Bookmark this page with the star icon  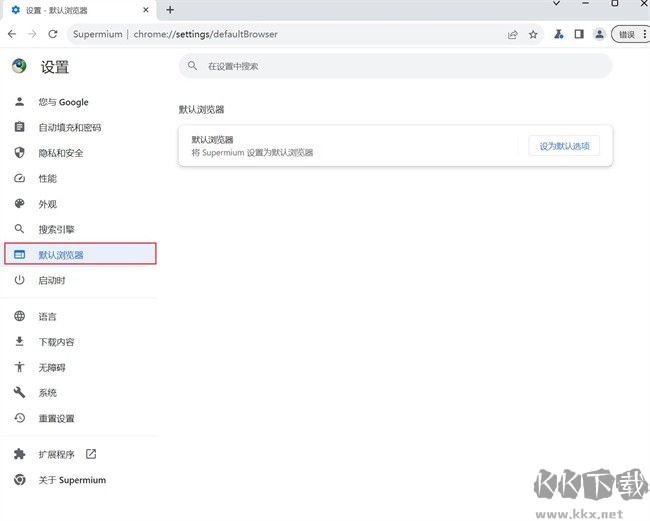click(533, 34)
